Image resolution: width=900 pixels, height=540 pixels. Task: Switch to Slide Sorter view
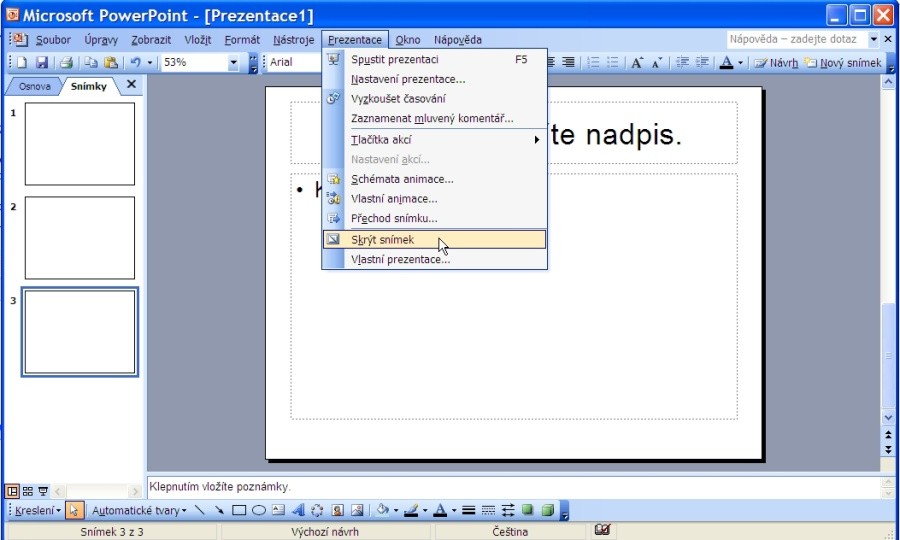tap(28, 491)
